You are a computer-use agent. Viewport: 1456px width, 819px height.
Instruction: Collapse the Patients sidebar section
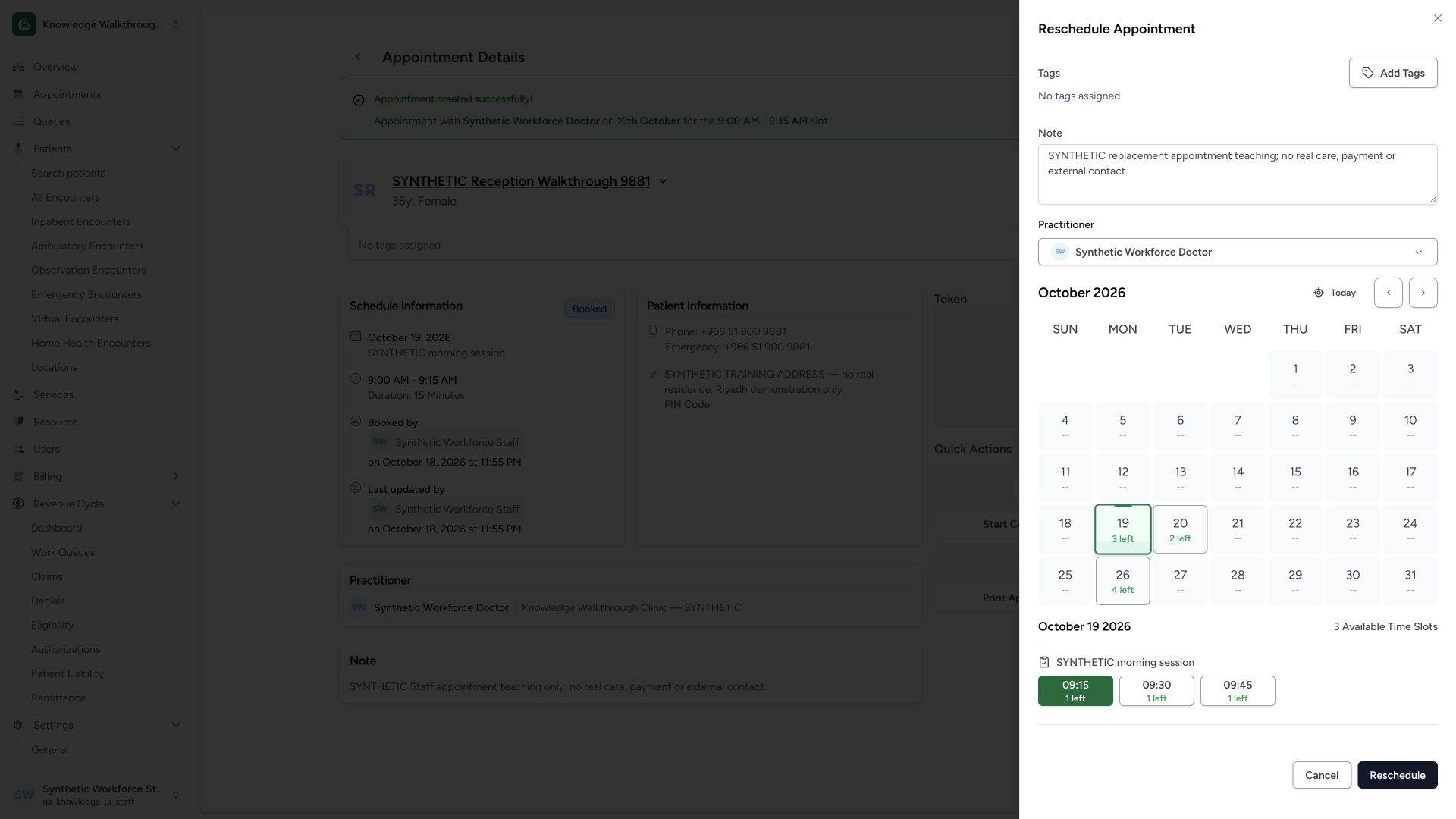click(x=96, y=149)
